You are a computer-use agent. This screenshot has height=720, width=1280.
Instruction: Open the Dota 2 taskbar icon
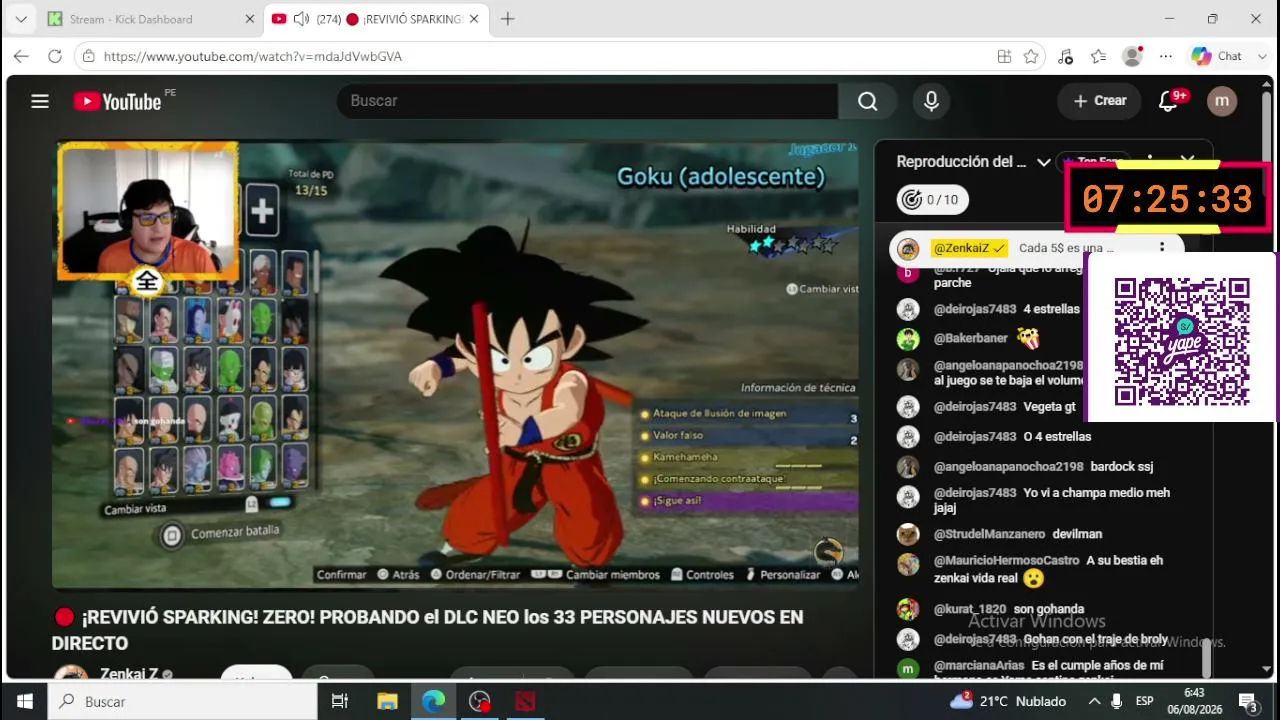[x=526, y=701]
